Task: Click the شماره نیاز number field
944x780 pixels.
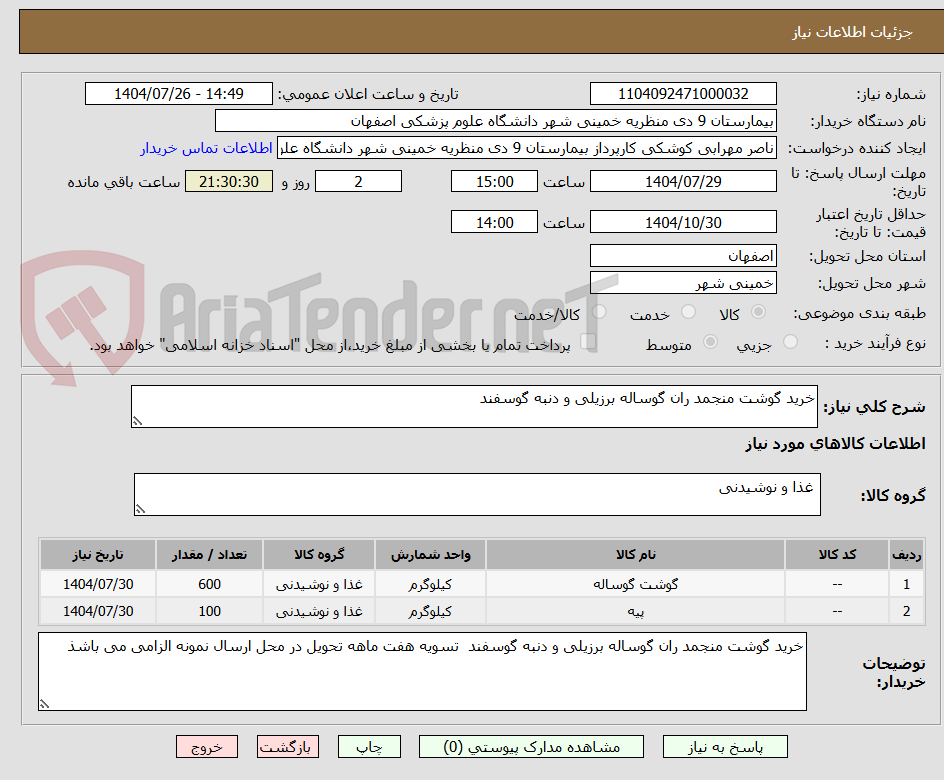Action: 683,94
